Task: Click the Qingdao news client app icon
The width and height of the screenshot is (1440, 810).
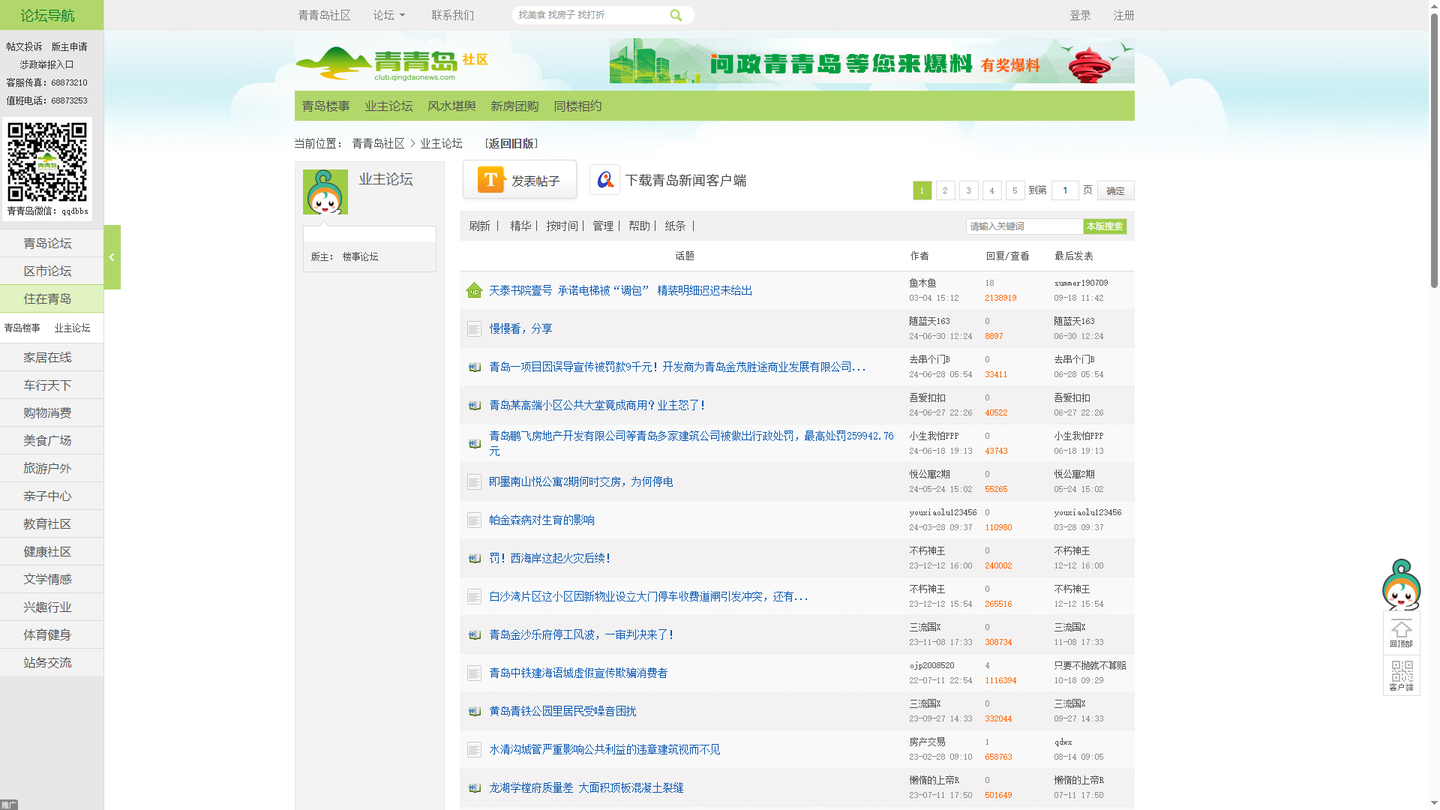Action: pos(605,180)
